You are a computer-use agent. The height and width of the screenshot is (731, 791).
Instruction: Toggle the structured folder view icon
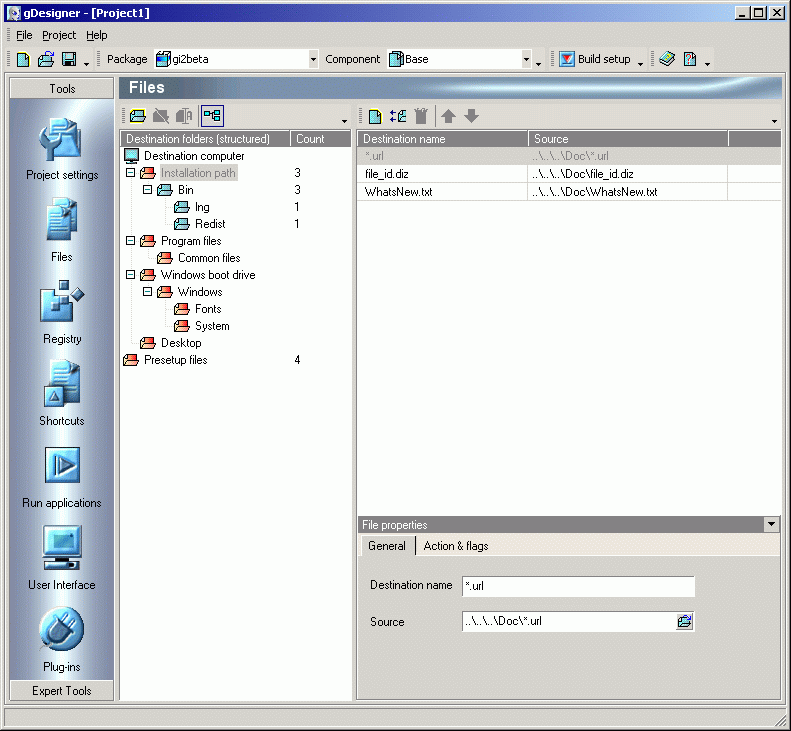pos(212,116)
